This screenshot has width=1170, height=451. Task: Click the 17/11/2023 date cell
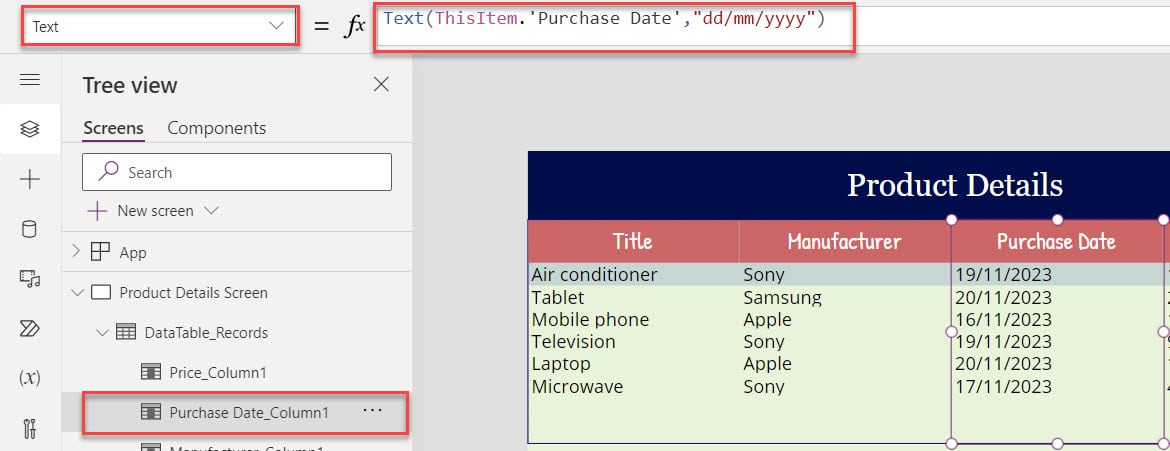point(1003,386)
